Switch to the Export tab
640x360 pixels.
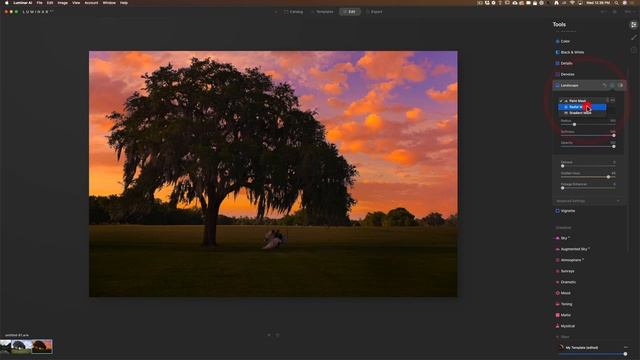coord(374,12)
